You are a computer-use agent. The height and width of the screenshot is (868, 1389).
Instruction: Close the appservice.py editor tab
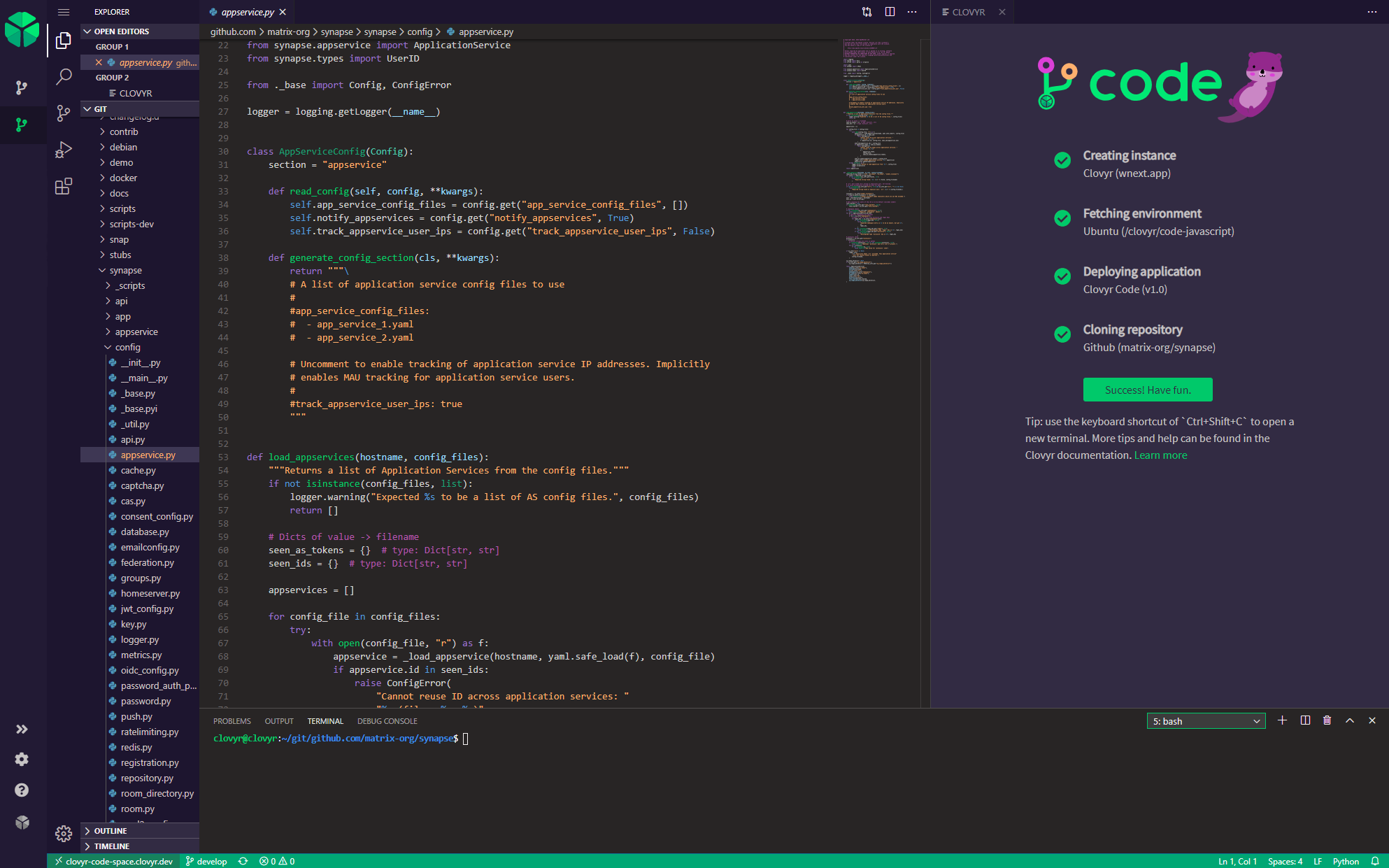click(283, 12)
